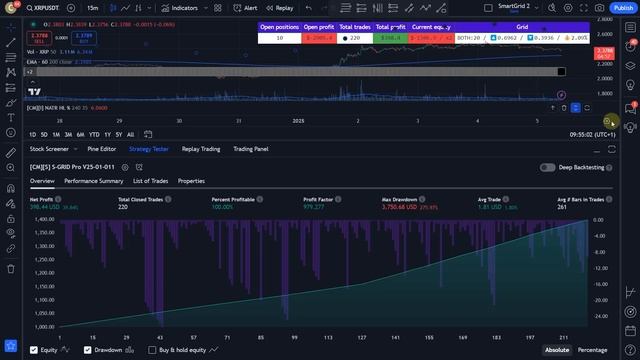
Task: Search symbol XRPUSDT
Action: click(43, 8)
